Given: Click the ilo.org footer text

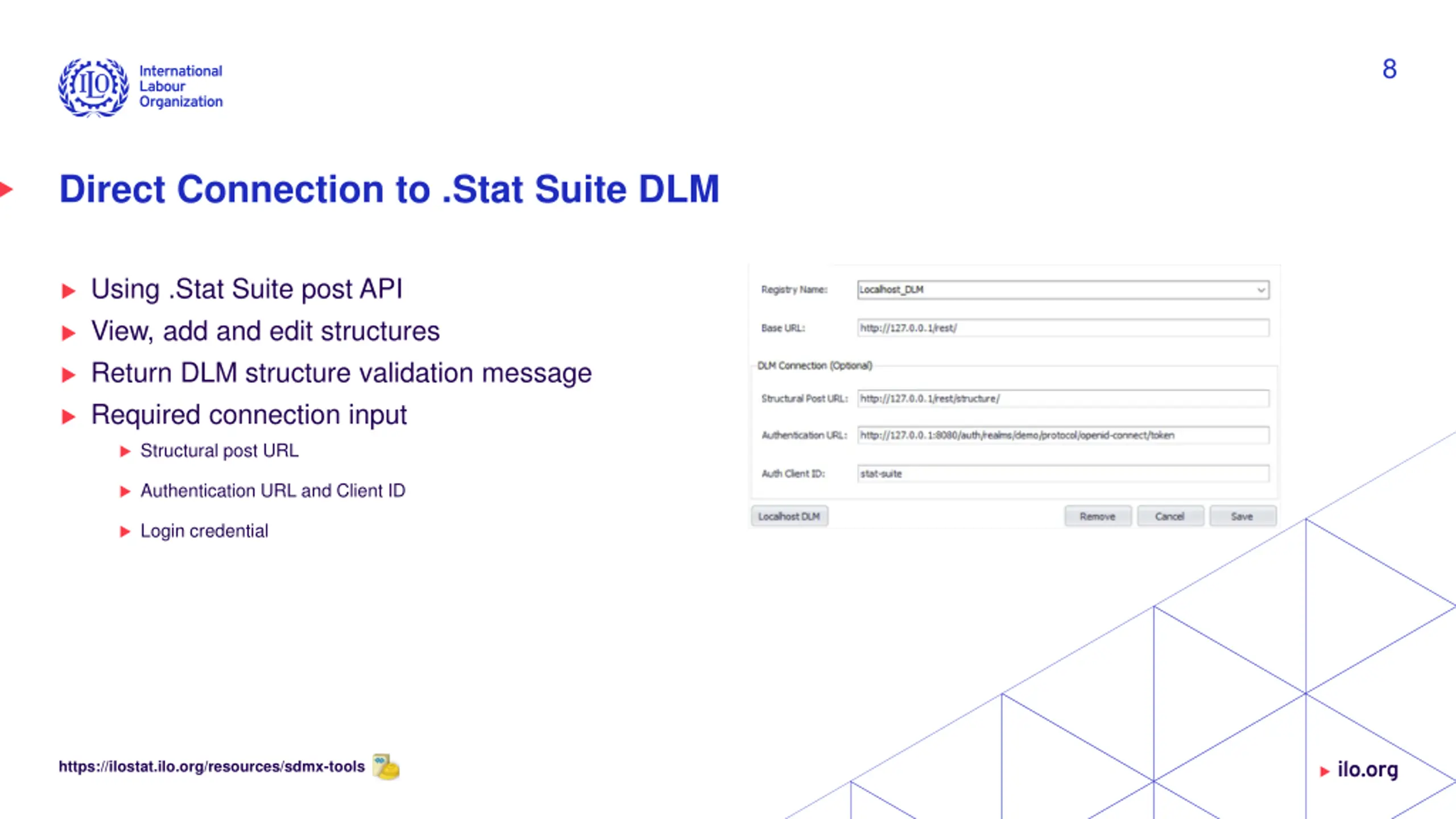Looking at the screenshot, I should click(x=1367, y=770).
